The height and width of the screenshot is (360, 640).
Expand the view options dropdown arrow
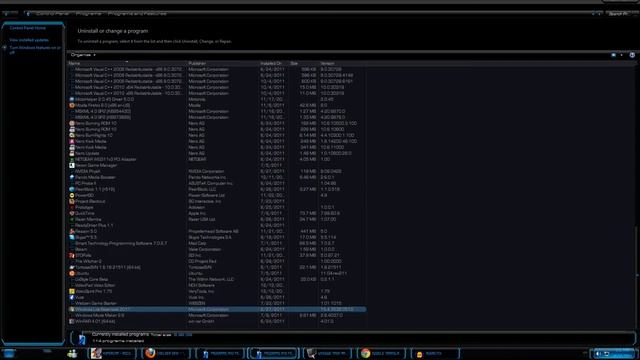[x=622, y=55]
